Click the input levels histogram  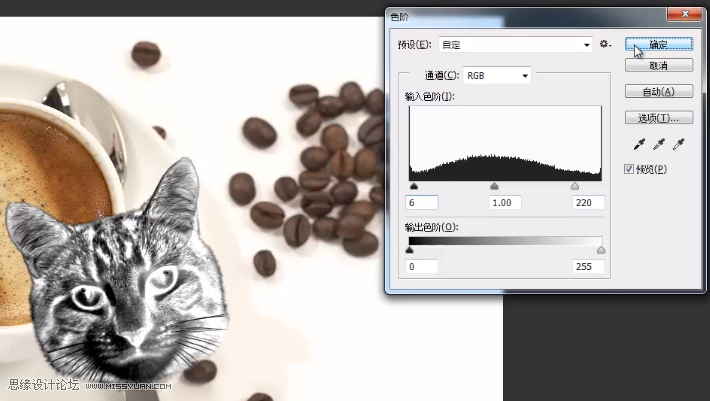(x=505, y=143)
